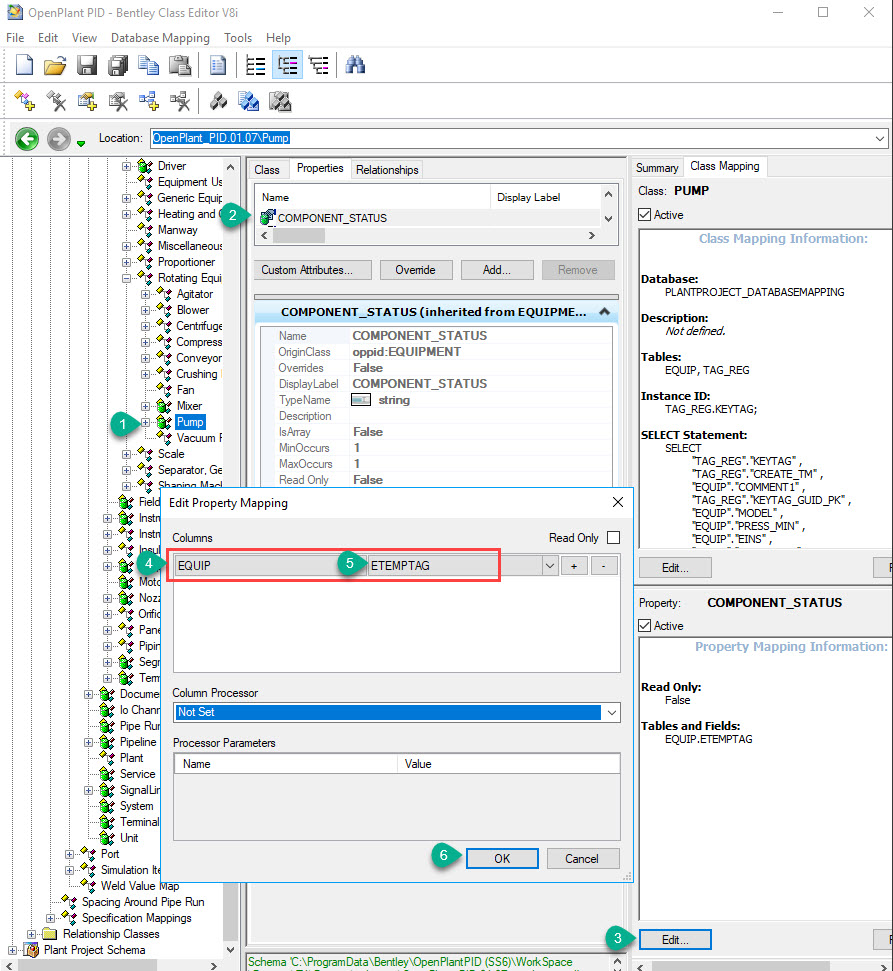
Task: Enable the Read Only checkbox in dialog
Action: click(x=613, y=538)
